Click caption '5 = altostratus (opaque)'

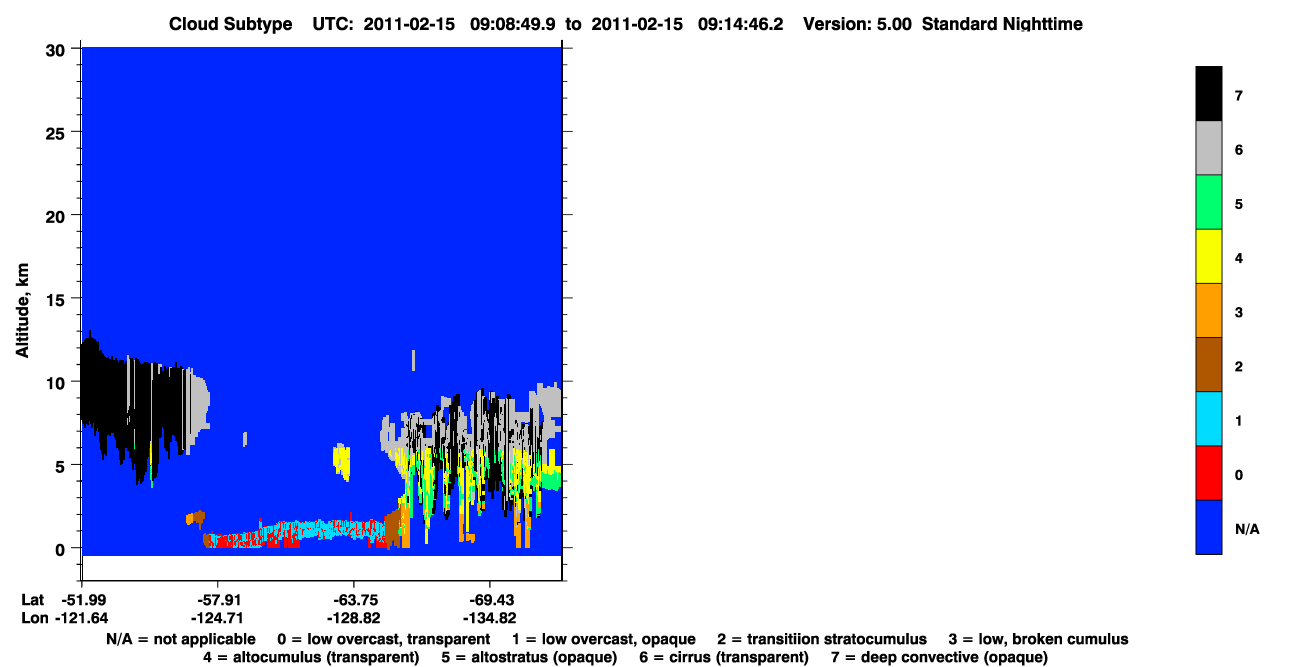527,657
